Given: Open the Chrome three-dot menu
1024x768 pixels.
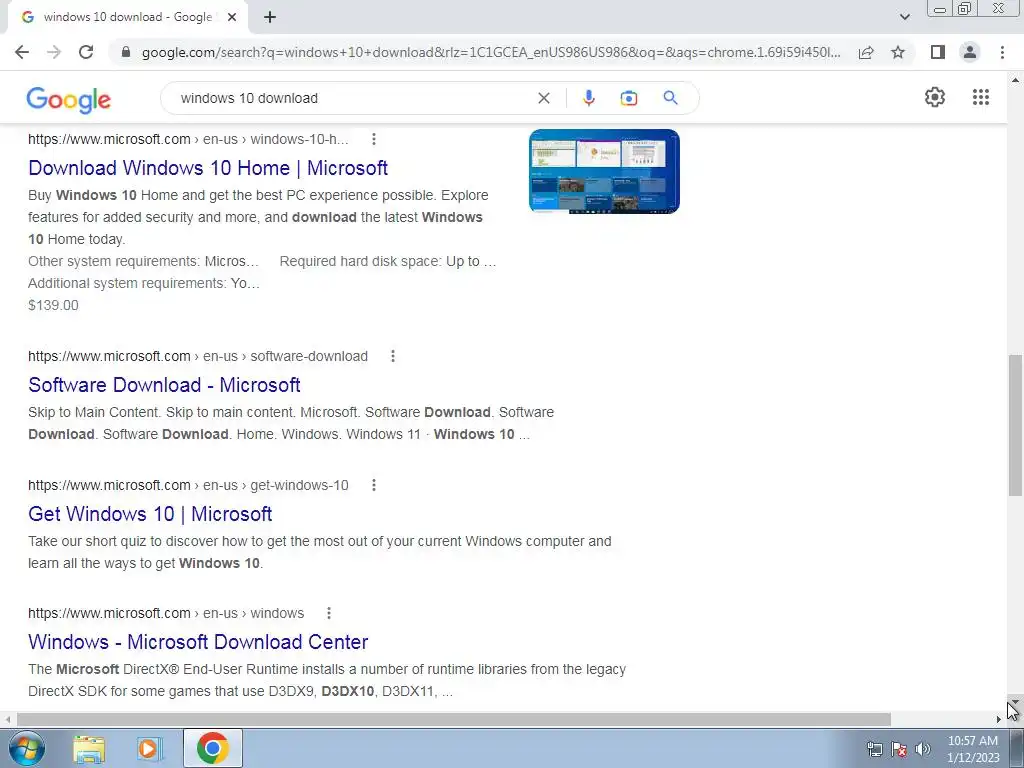Looking at the screenshot, I should click(x=1002, y=52).
